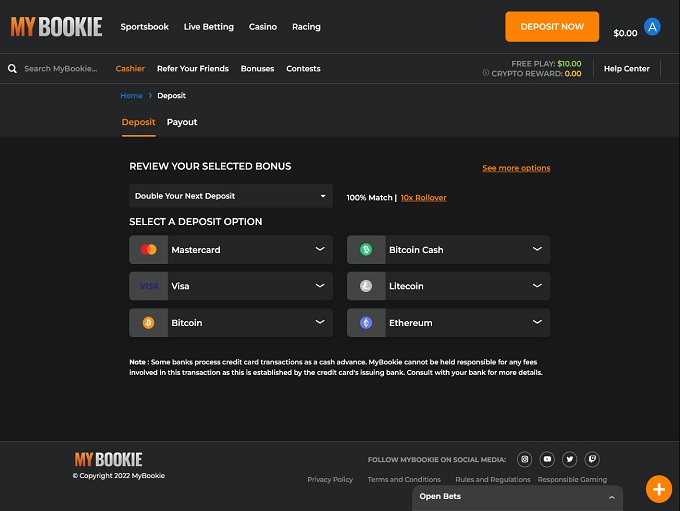The image size is (680, 511).
Task: Click the Ethereum coin icon
Action: coord(366,323)
